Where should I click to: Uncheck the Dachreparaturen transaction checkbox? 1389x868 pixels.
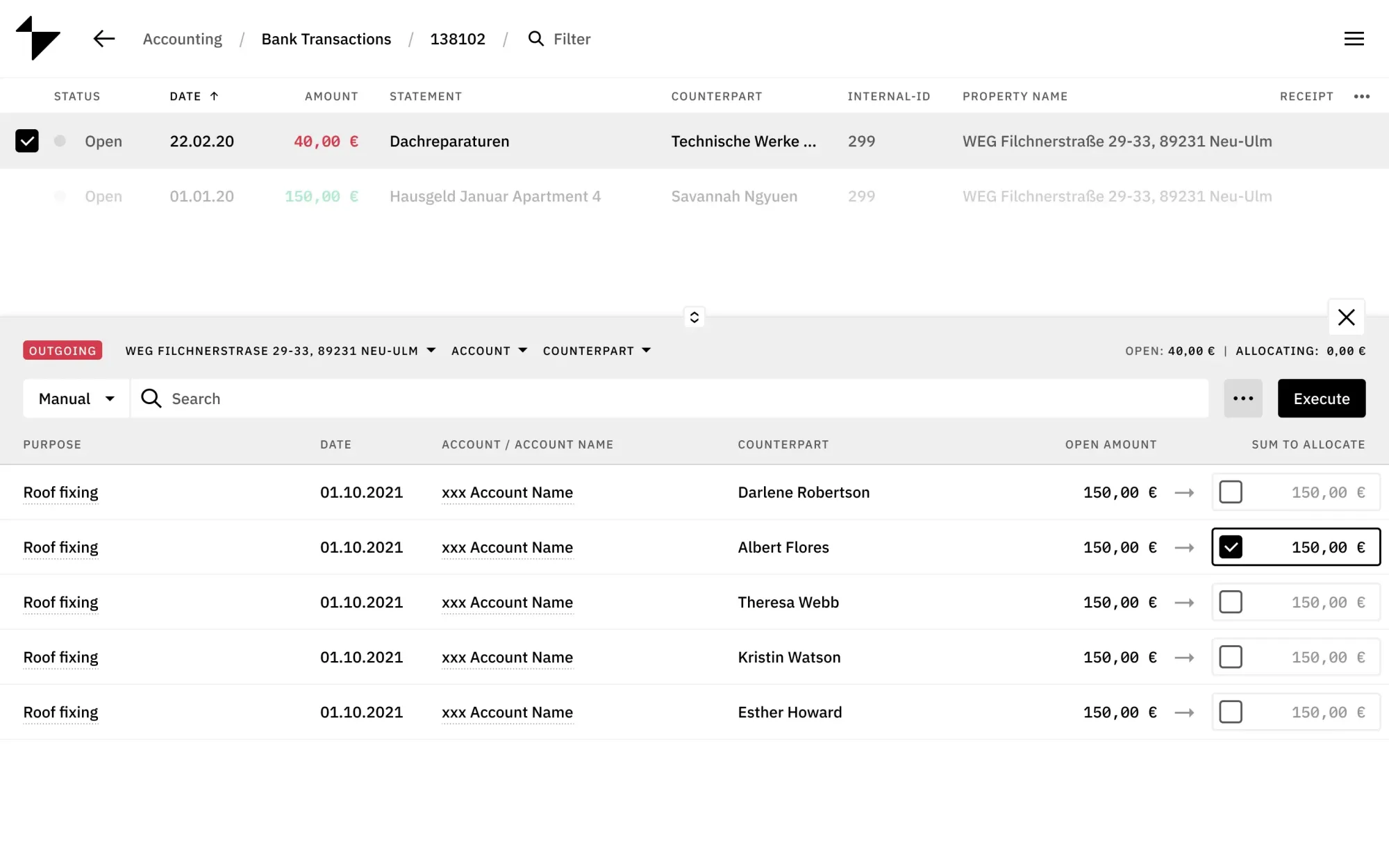27,141
